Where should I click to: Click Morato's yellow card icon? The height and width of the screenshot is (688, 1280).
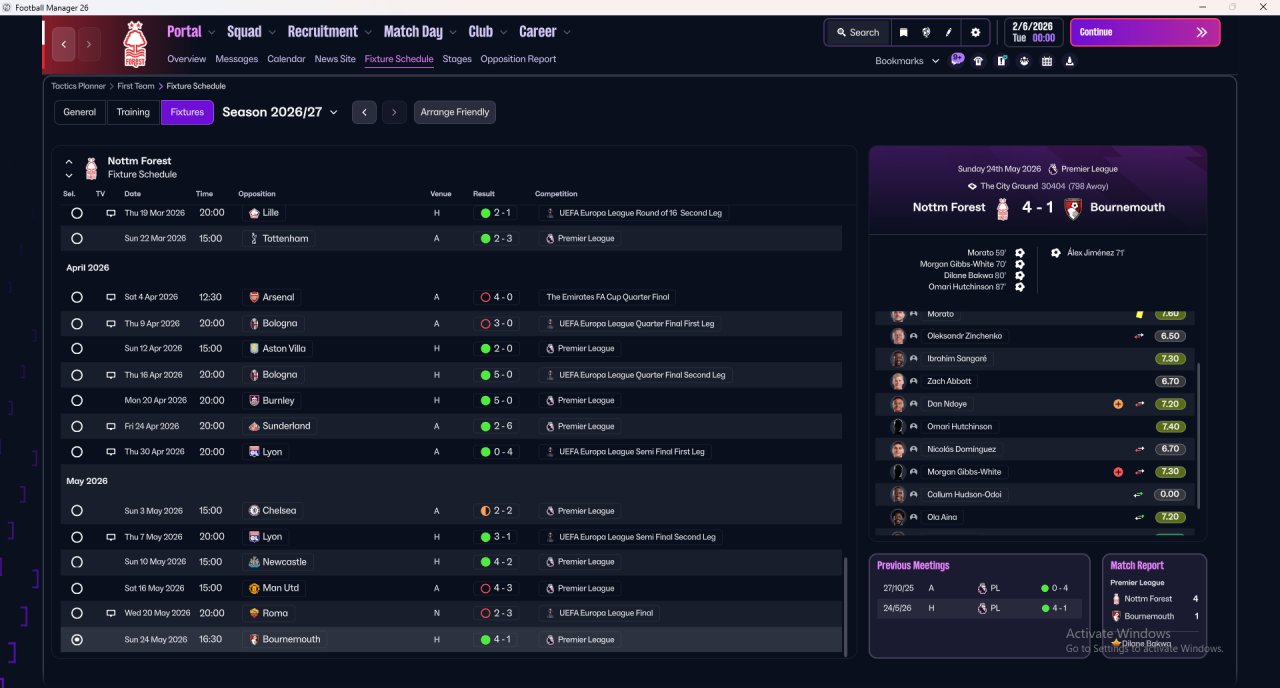[1139, 314]
